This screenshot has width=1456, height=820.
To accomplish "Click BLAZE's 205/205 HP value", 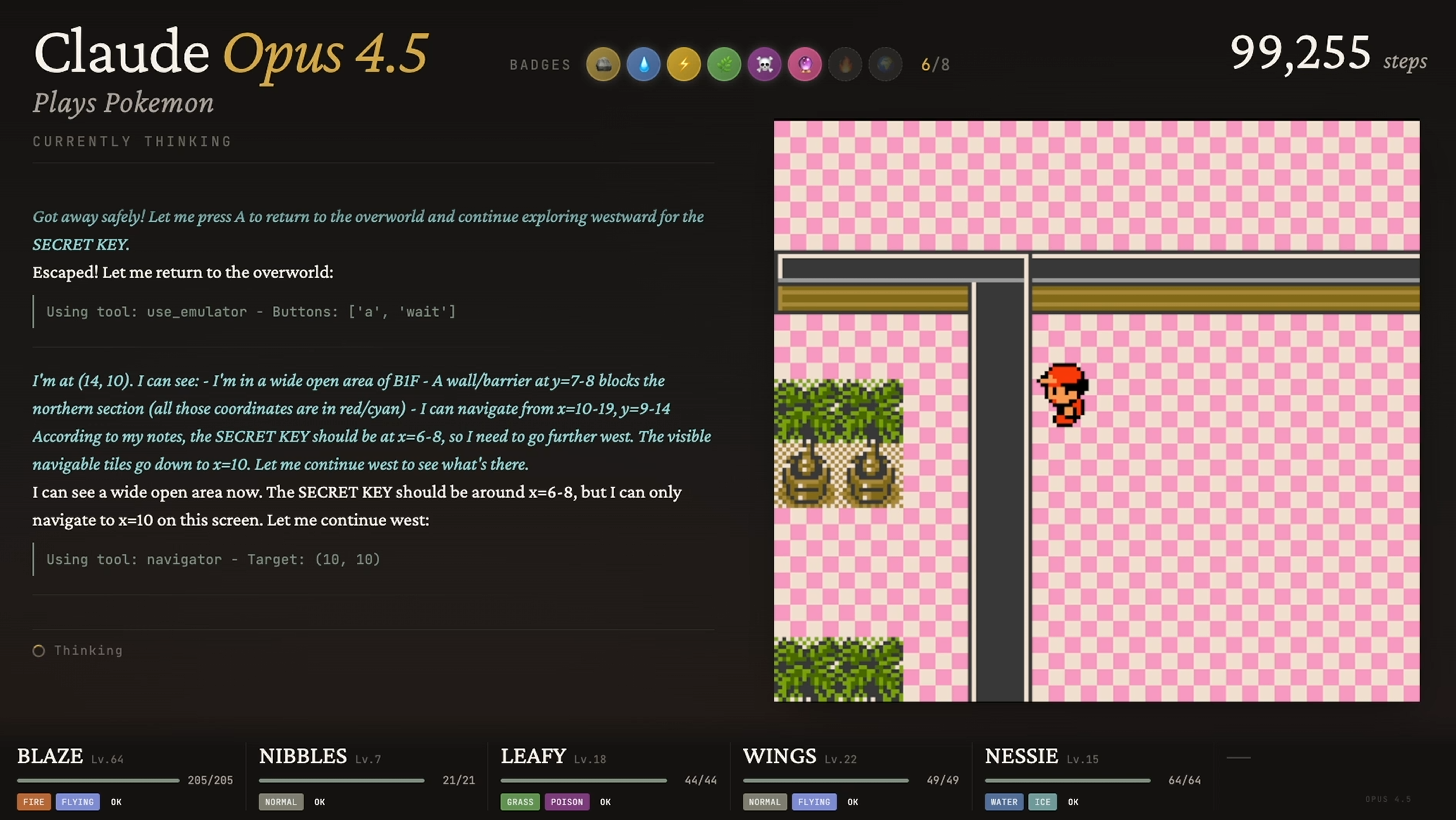I will [210, 780].
